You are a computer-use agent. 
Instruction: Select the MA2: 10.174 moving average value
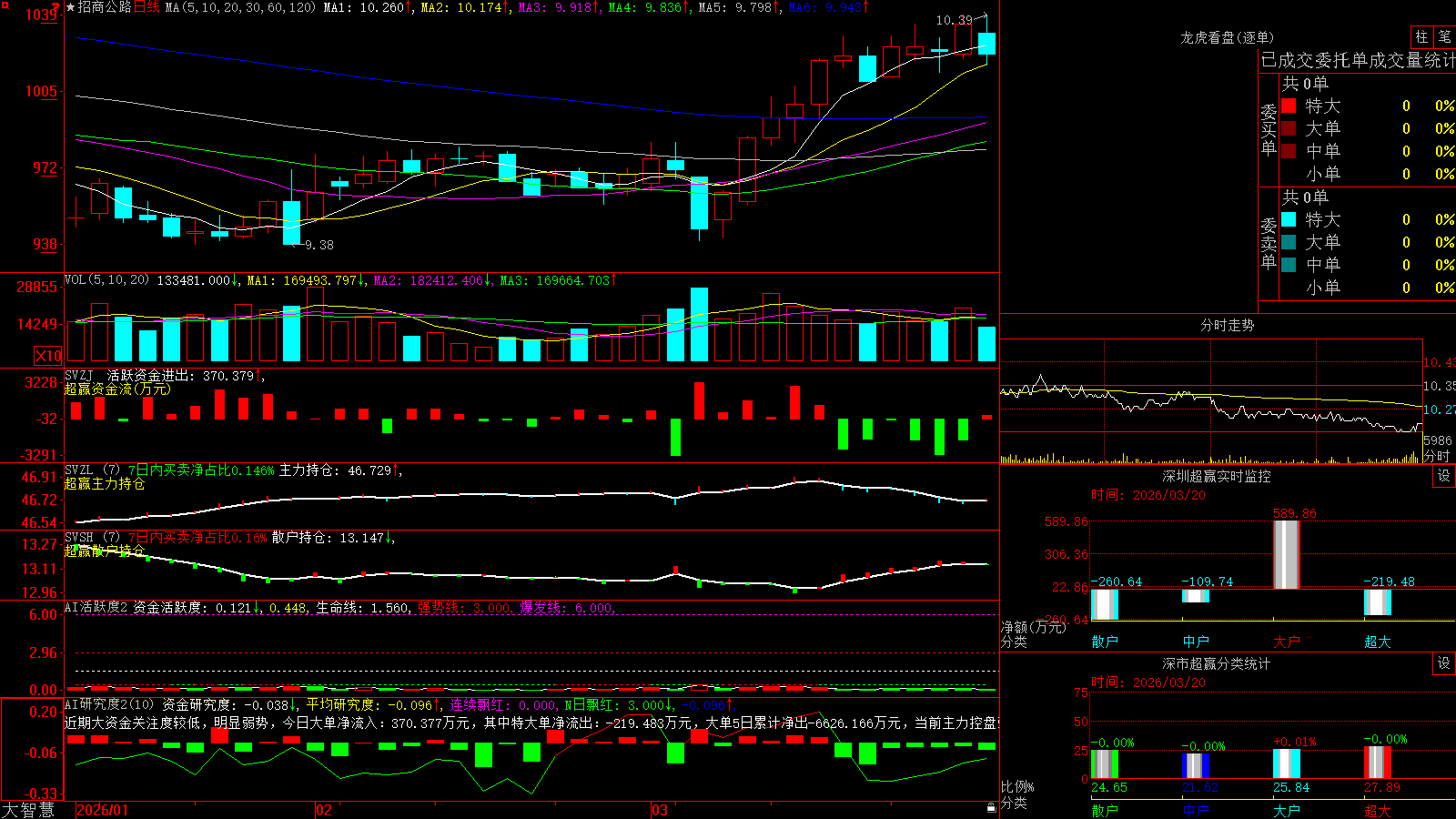point(462,7)
